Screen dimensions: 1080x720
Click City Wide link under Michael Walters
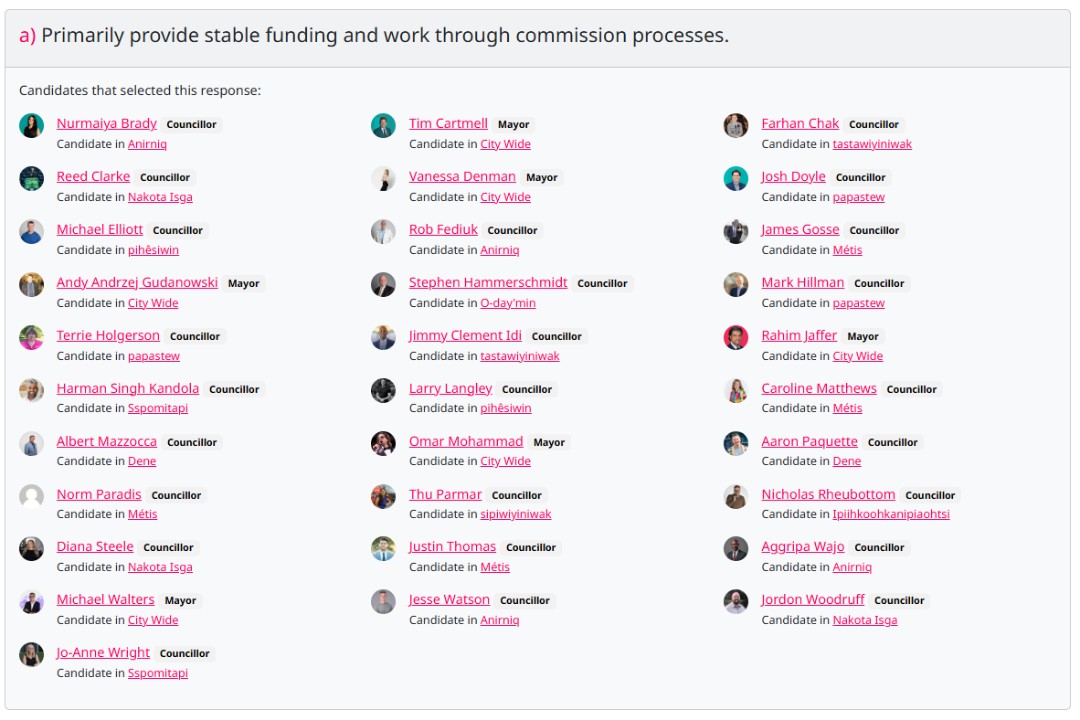(153, 620)
